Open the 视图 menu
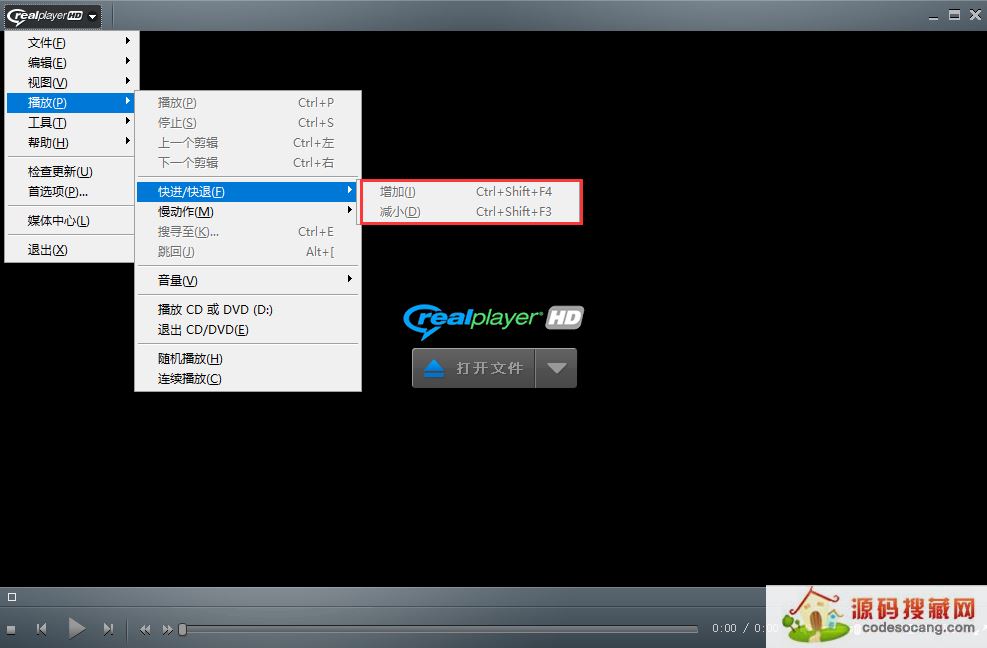987x648 pixels. click(48, 82)
